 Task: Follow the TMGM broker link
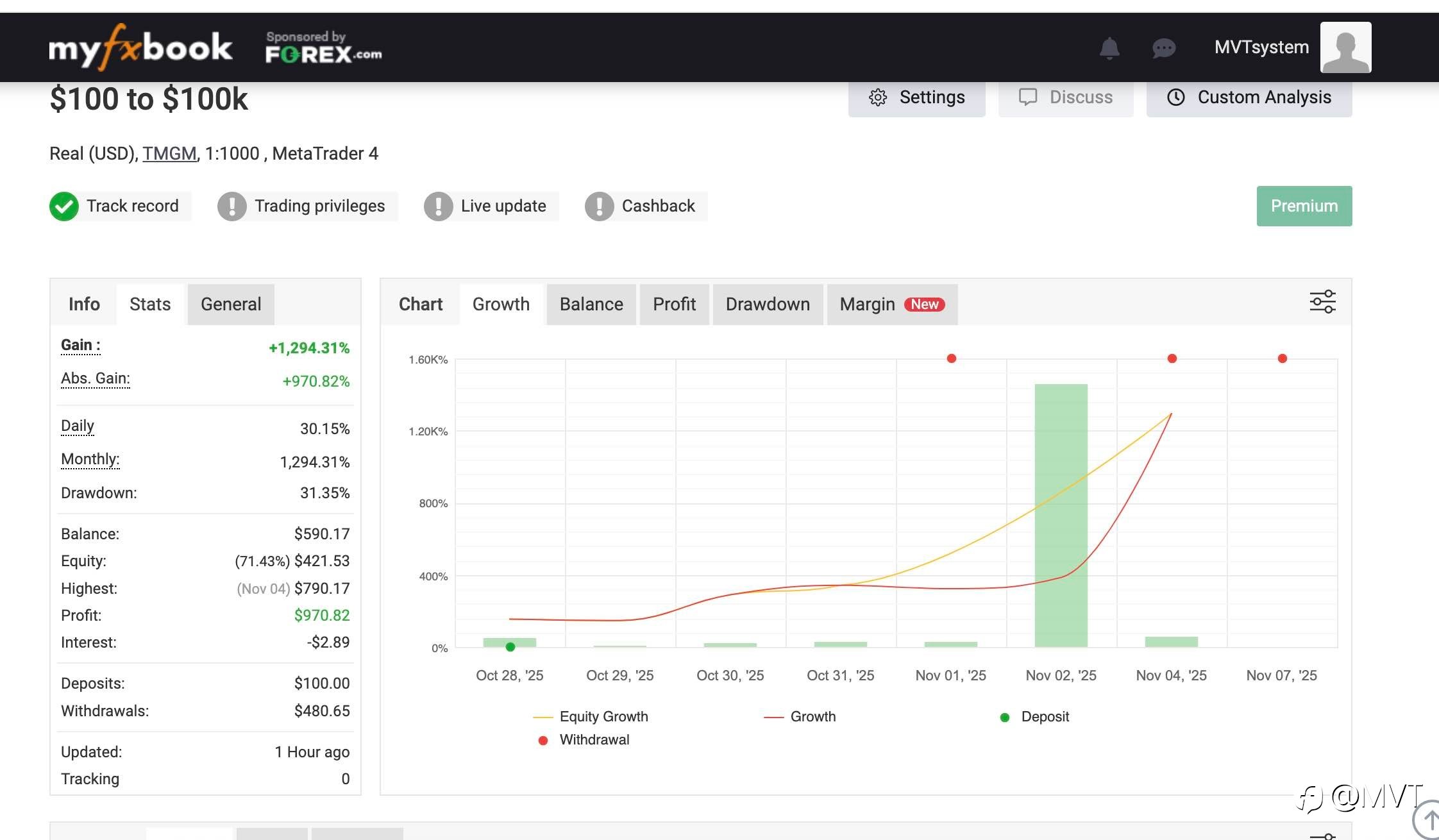[x=169, y=154]
